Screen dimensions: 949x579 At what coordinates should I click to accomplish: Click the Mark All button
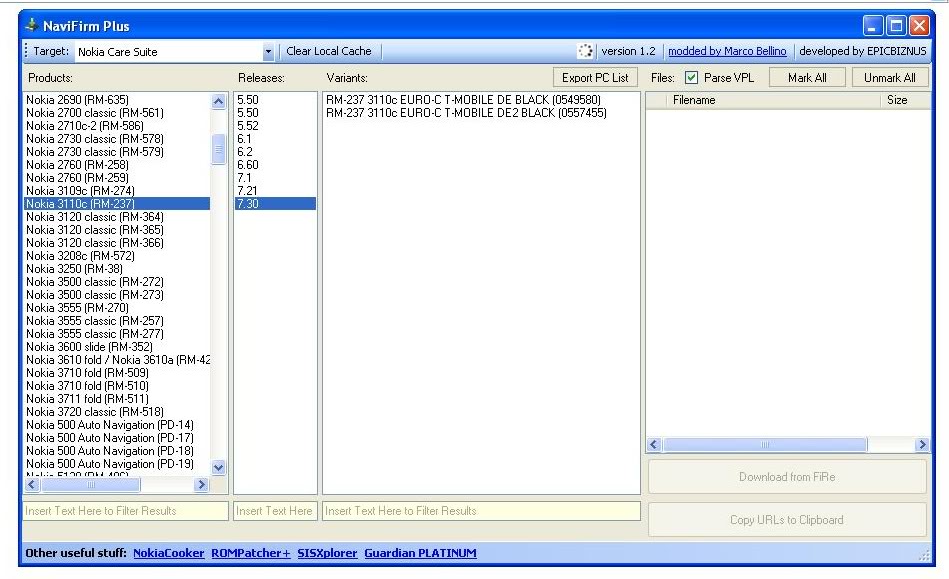[x=807, y=77]
